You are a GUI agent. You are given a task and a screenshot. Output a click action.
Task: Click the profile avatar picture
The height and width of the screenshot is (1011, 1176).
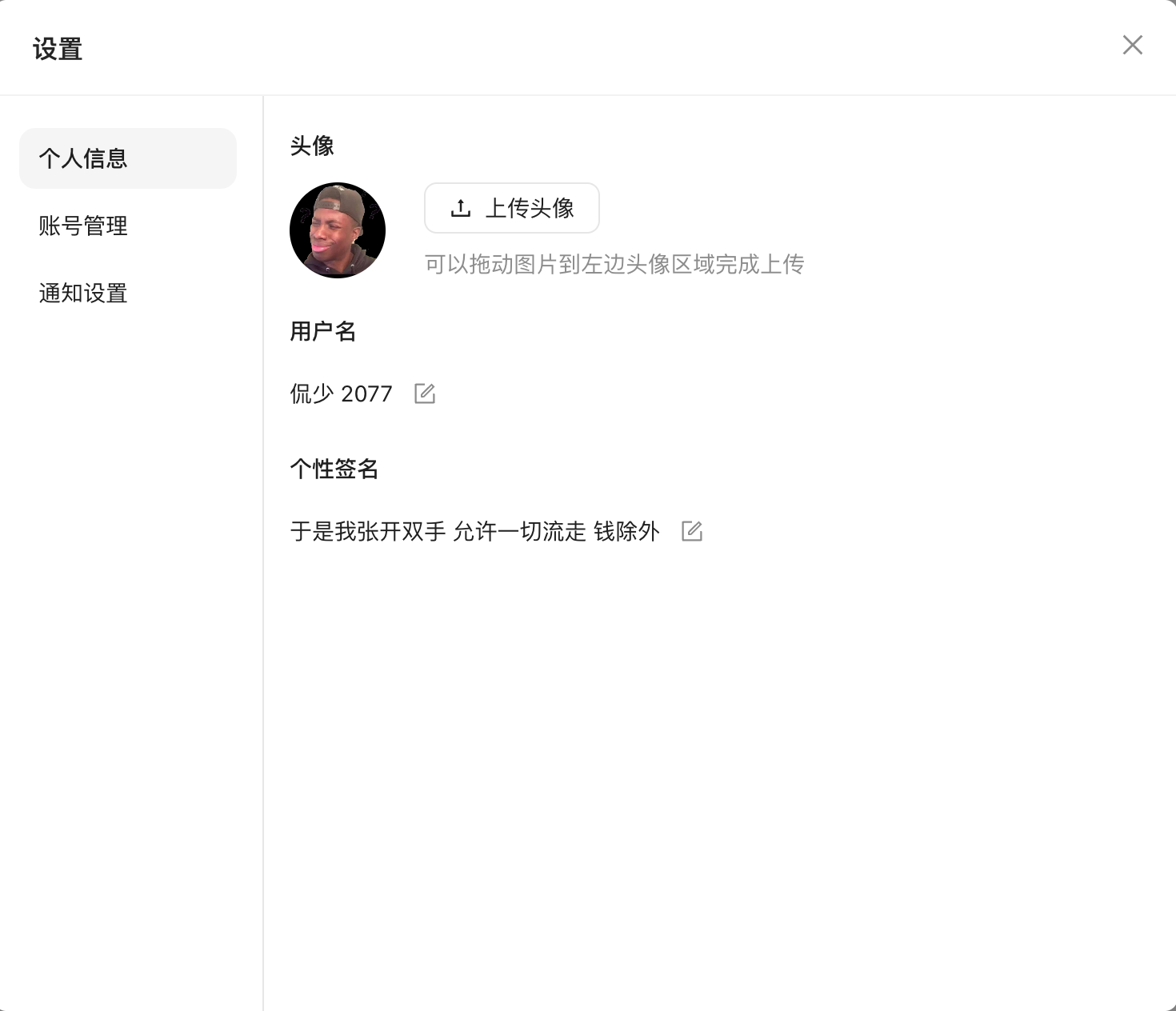pyautogui.click(x=338, y=230)
